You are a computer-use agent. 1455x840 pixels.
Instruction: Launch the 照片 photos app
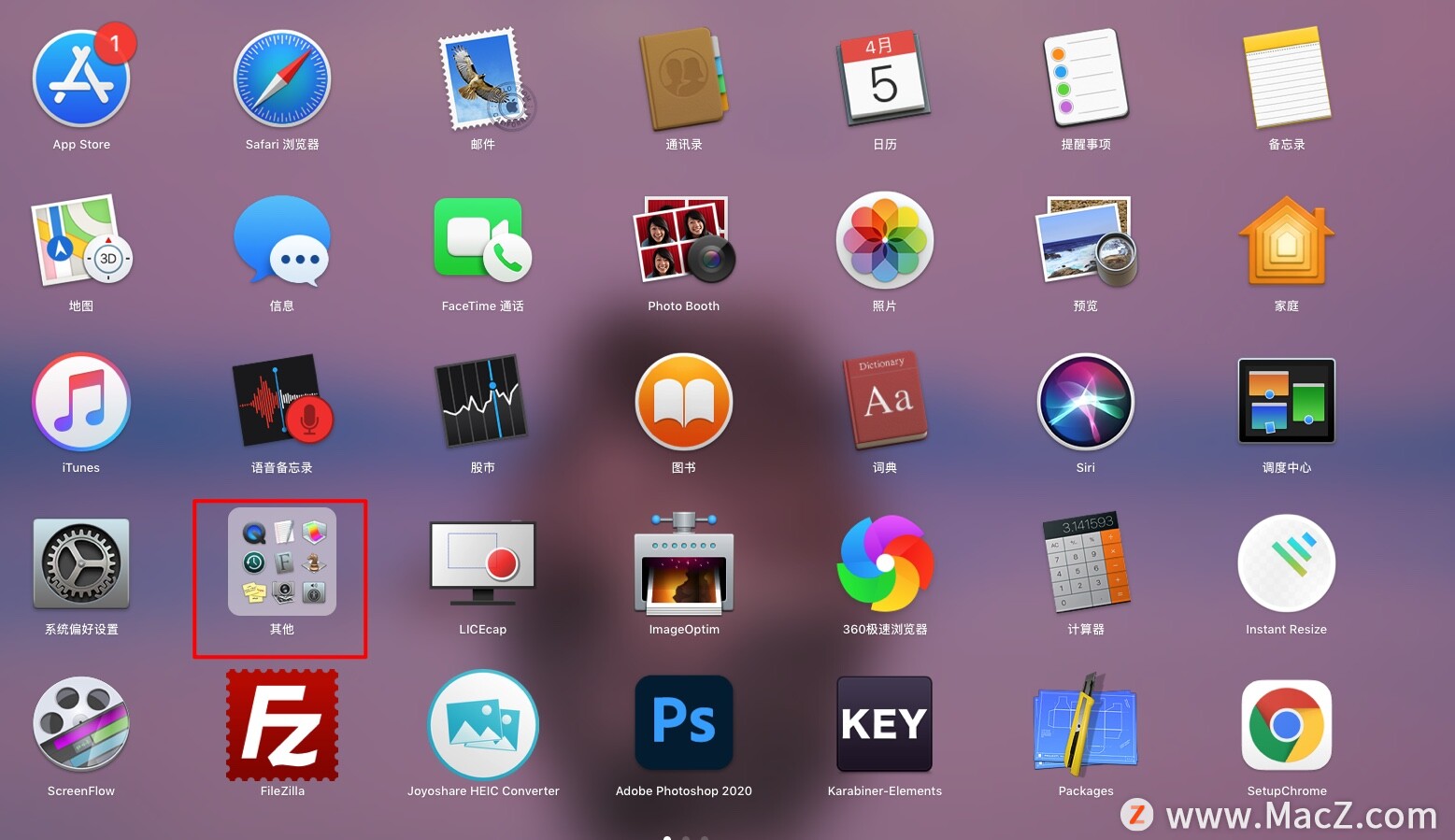tap(884, 240)
